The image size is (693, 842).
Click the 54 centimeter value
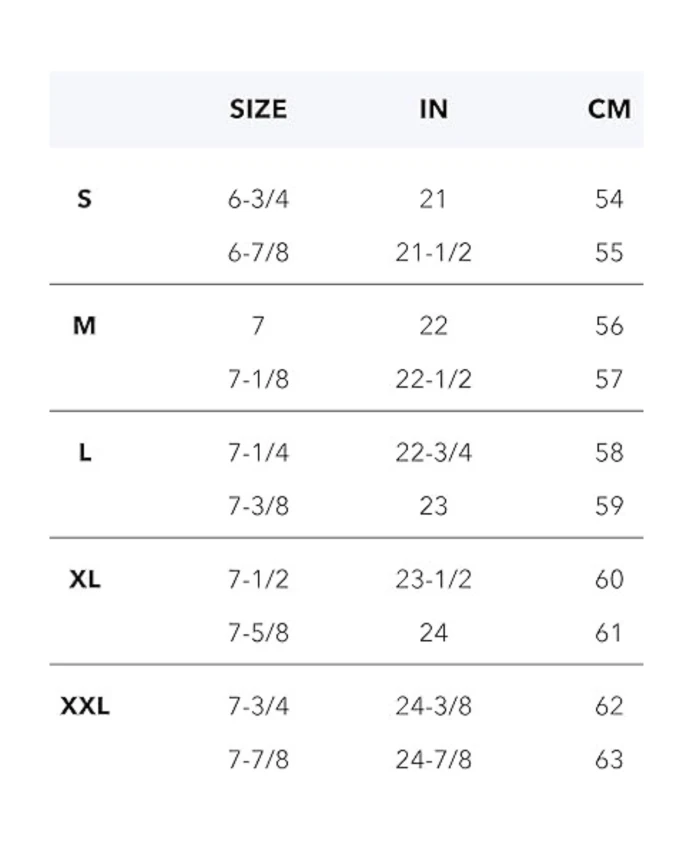pyautogui.click(x=609, y=199)
